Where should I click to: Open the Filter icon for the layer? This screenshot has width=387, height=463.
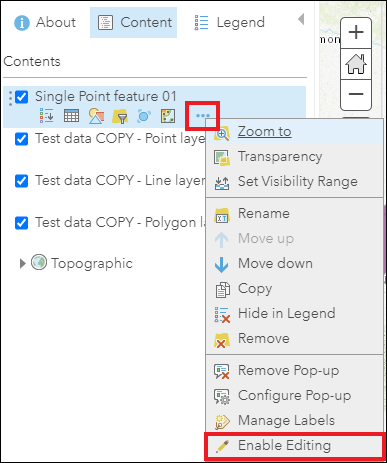pyautogui.click(x=120, y=116)
